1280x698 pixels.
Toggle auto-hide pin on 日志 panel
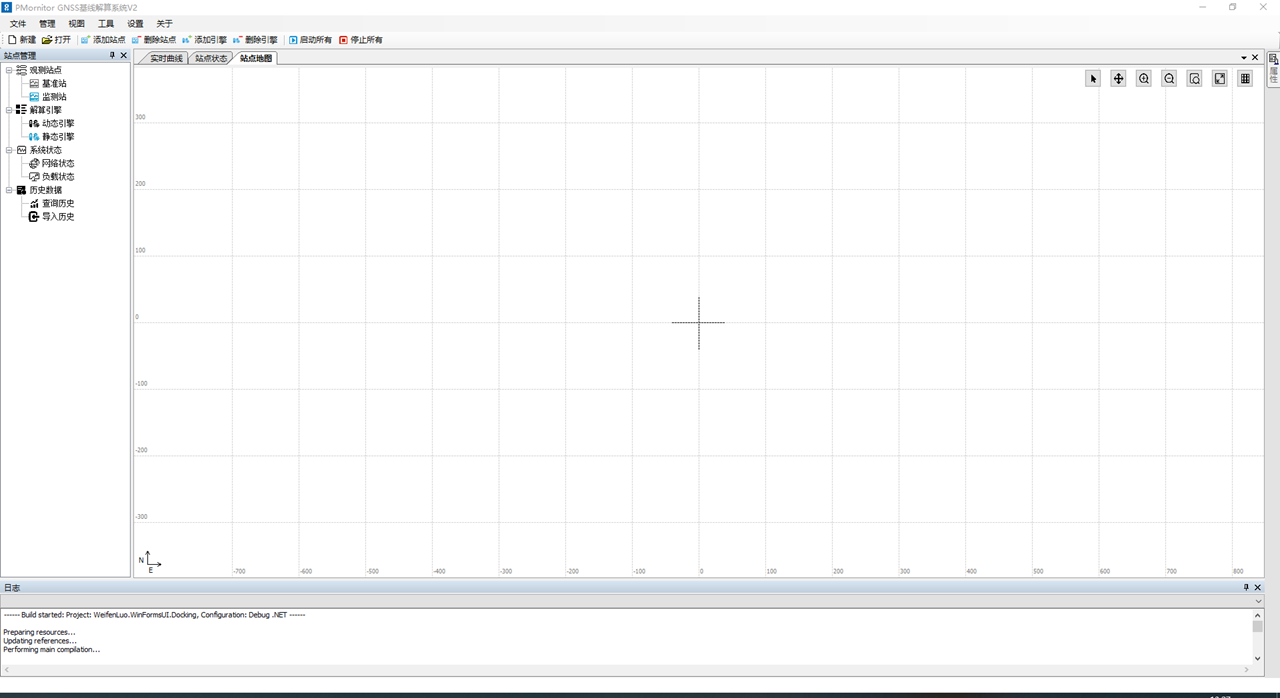(x=1246, y=588)
